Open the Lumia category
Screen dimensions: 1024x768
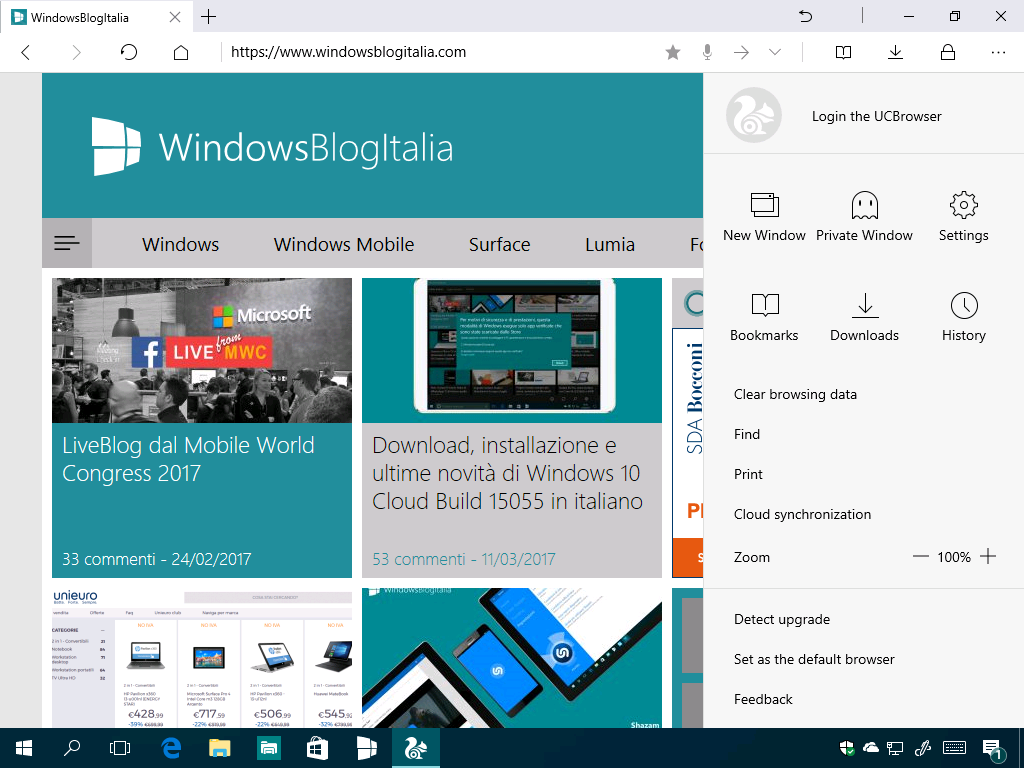(609, 244)
